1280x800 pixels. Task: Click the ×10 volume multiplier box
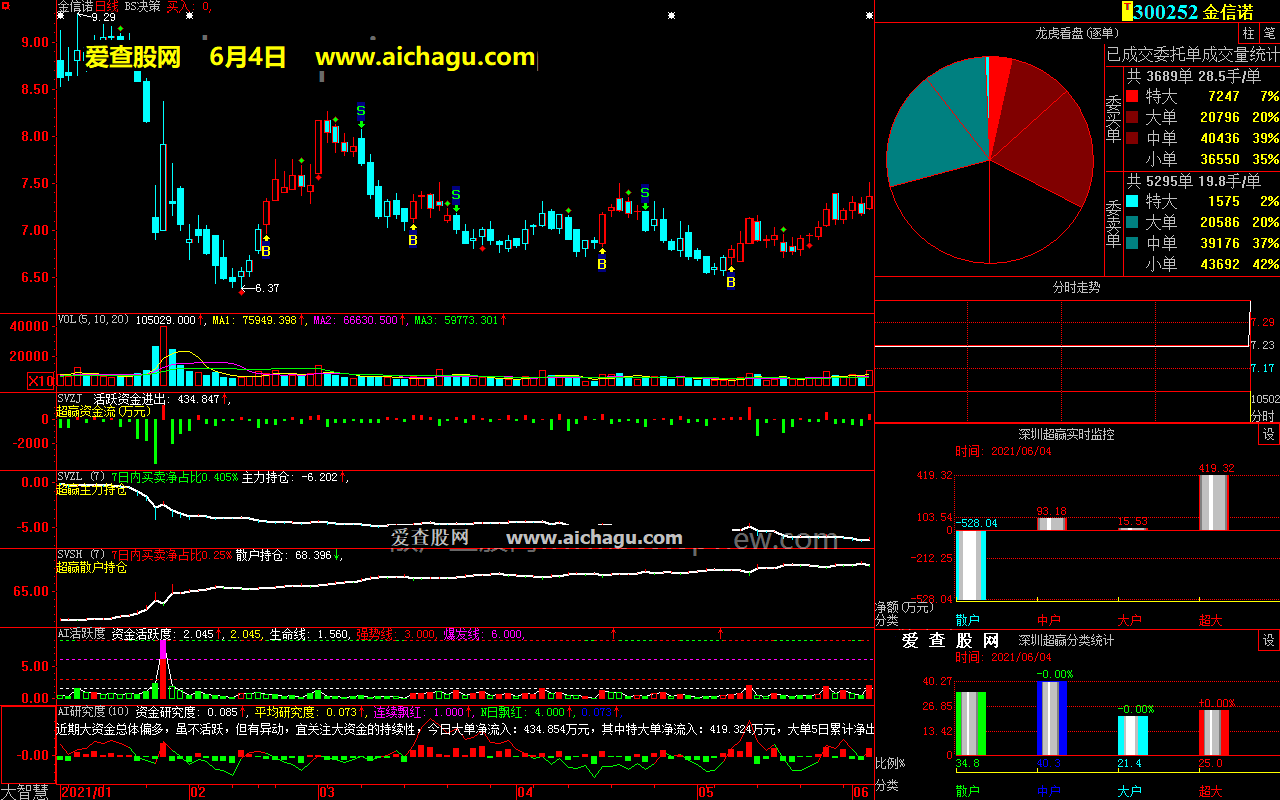tap(41, 381)
